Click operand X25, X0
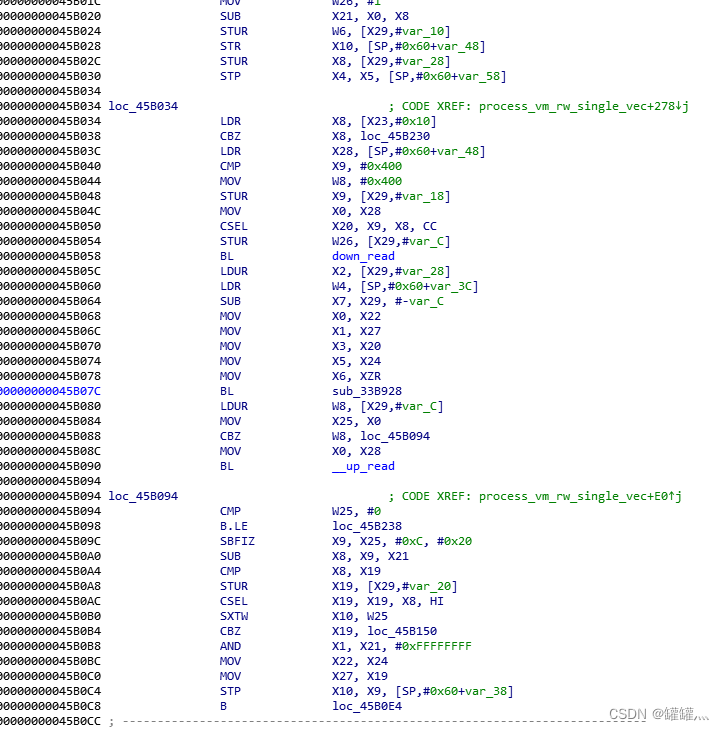Screen dimensions: 724x730 coord(356,421)
